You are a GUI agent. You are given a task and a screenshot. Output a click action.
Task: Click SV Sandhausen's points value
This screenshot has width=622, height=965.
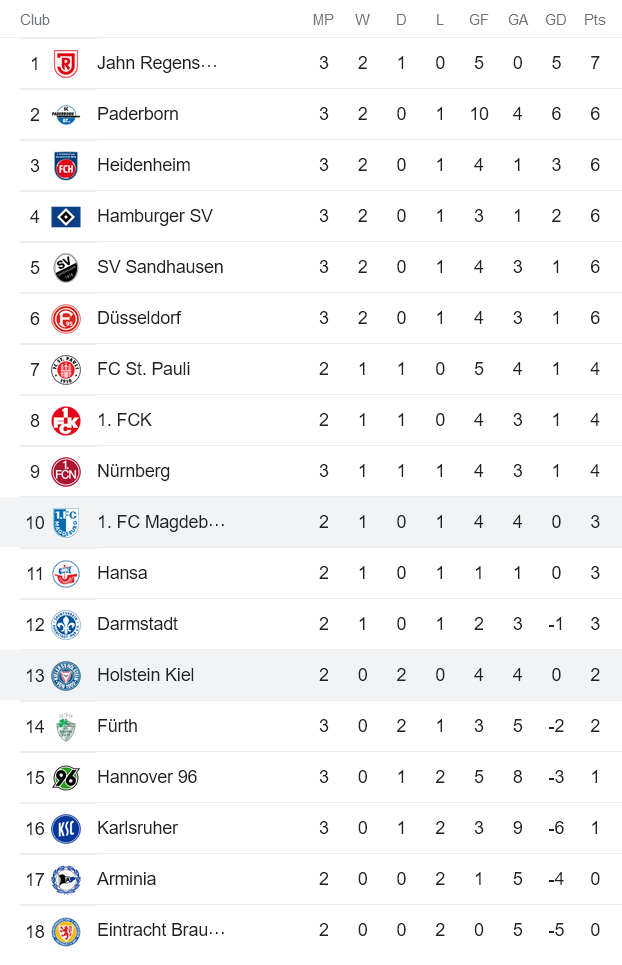(x=594, y=266)
